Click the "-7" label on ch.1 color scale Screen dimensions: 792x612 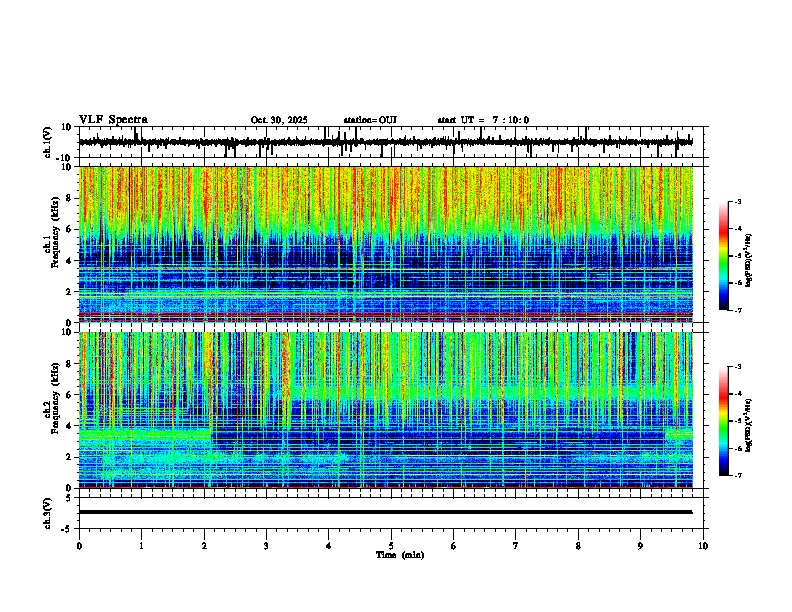tap(738, 310)
